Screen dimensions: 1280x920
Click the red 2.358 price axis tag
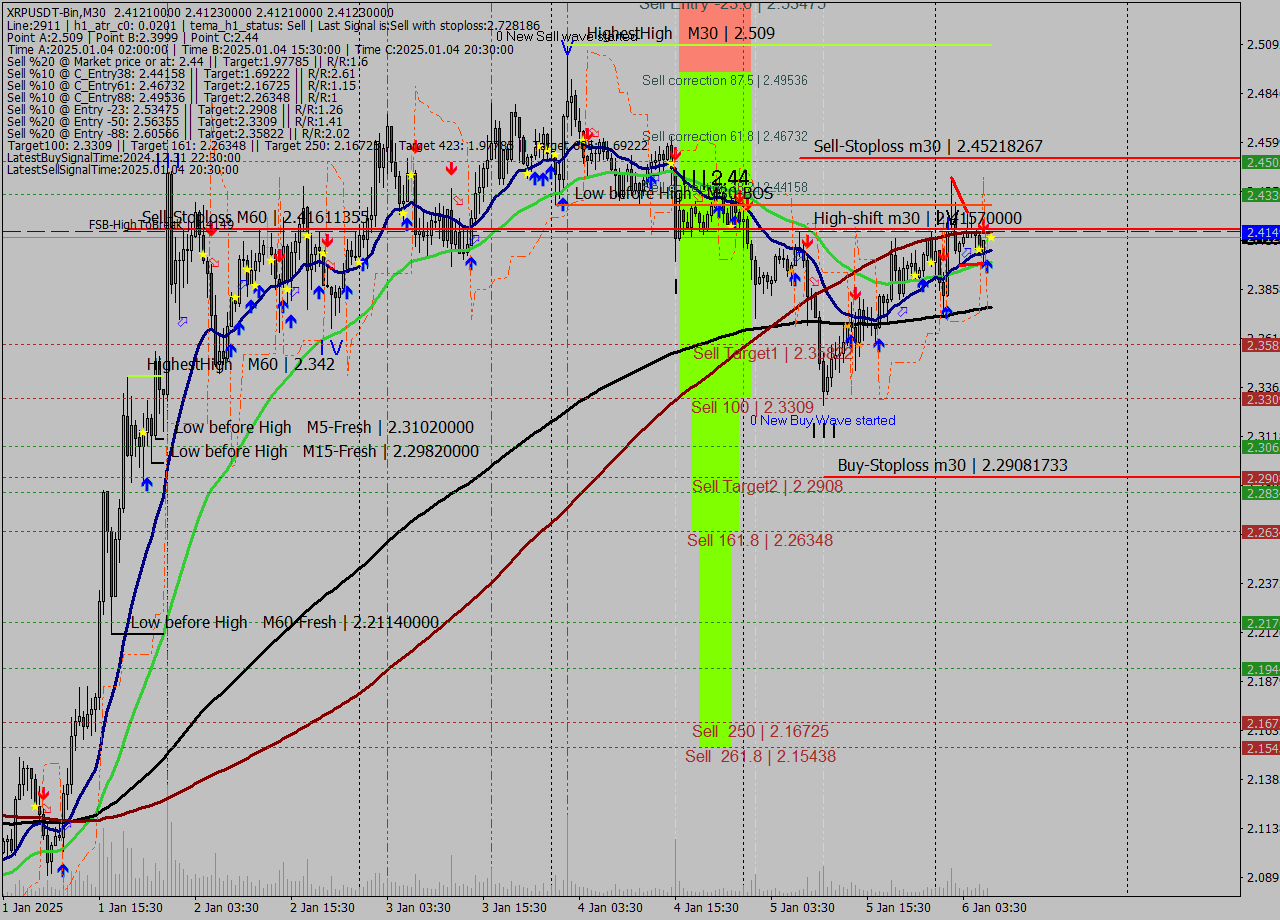(1260, 345)
